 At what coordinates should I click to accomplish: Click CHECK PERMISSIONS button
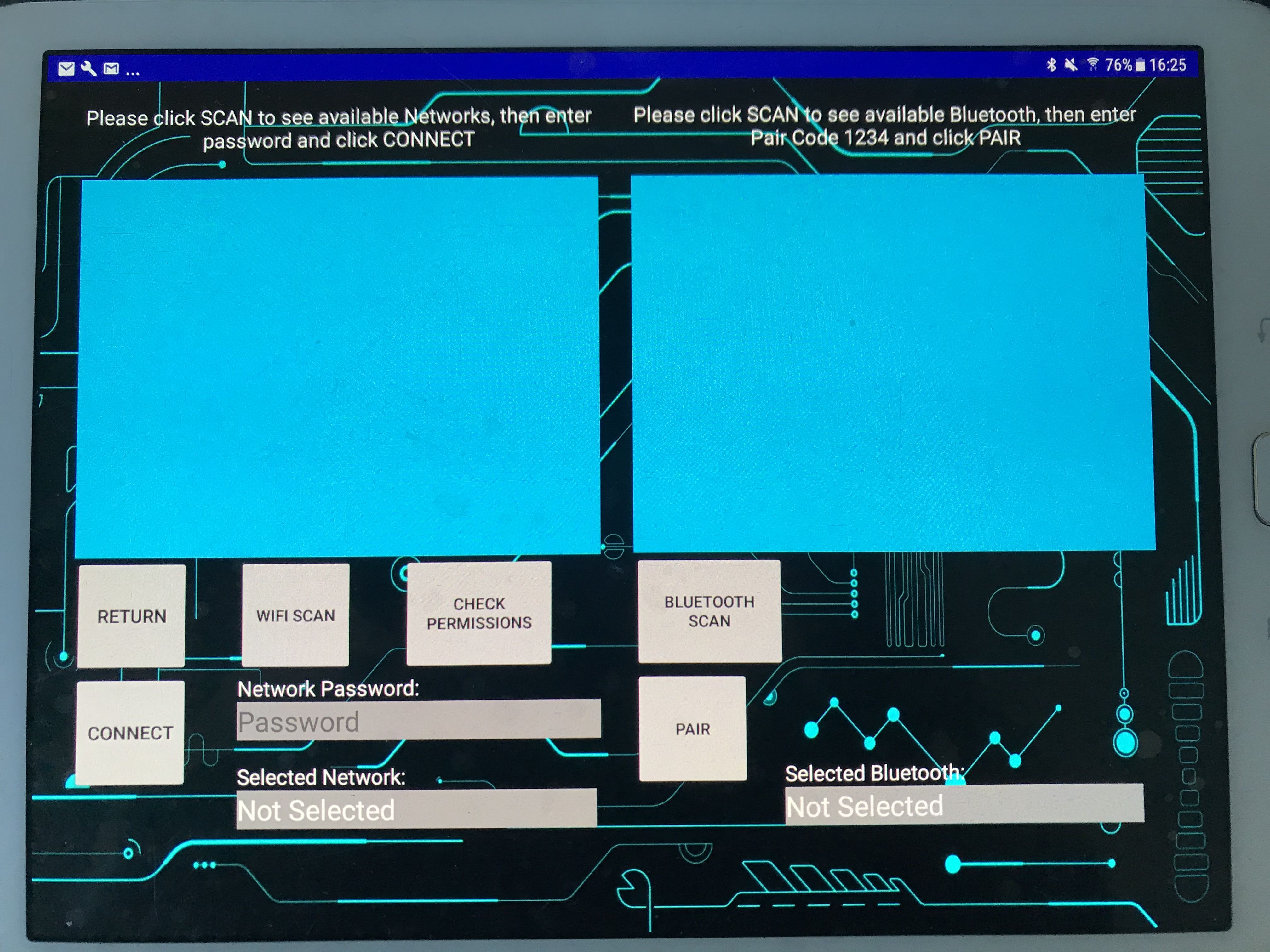click(x=479, y=614)
